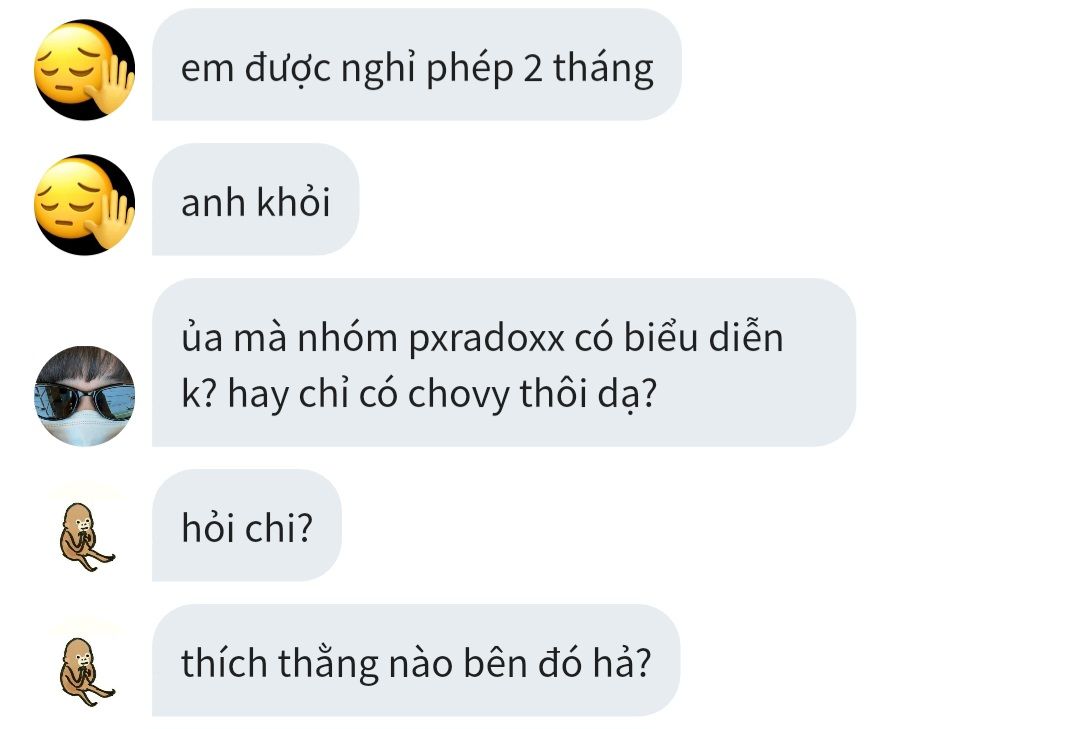
Task: Select "thích thằng nào bên đó hả?" bubble
Action: tap(416, 661)
